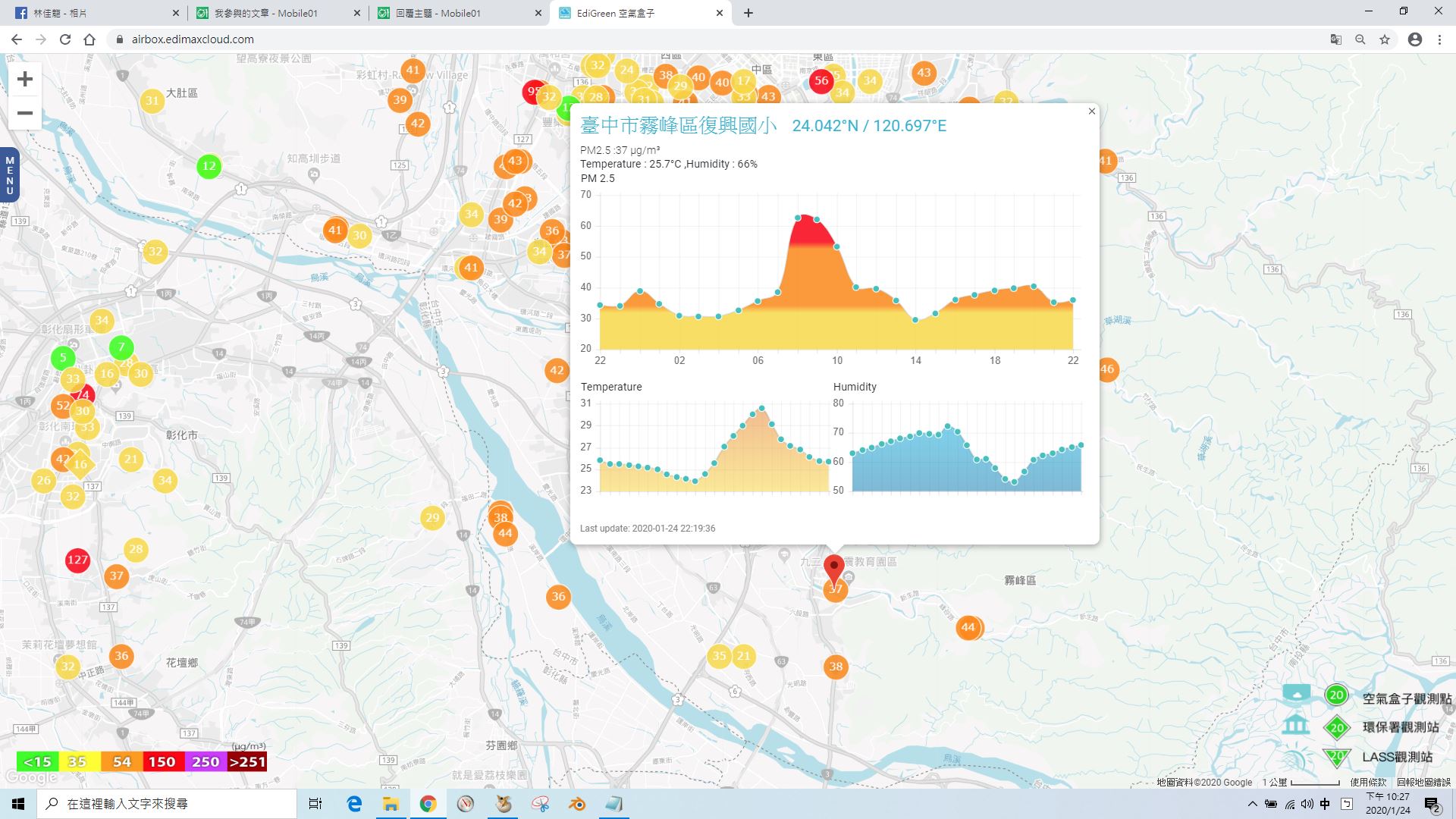
Task: Open Task View on taskbar
Action: 315,804
